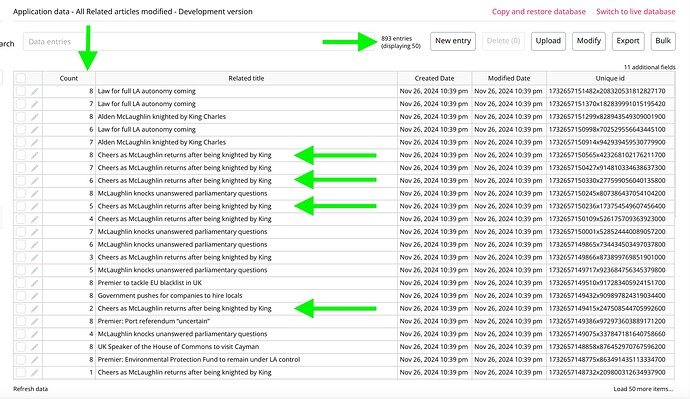Screen dimensions: 690x399
Task: Edit pencil for Cheers as McLaughlin count 5 row
Action: [x=34, y=206]
